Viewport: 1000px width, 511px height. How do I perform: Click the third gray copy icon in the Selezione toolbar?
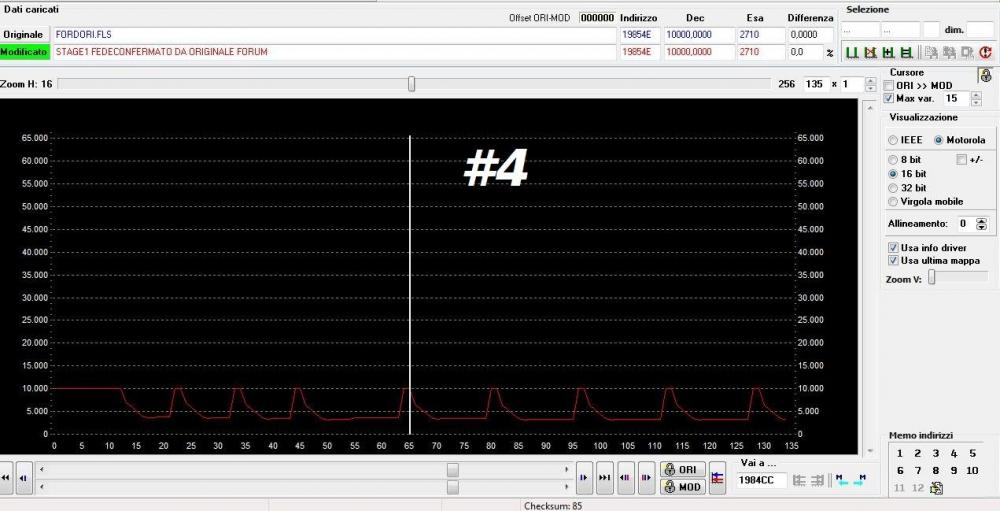click(x=967, y=52)
